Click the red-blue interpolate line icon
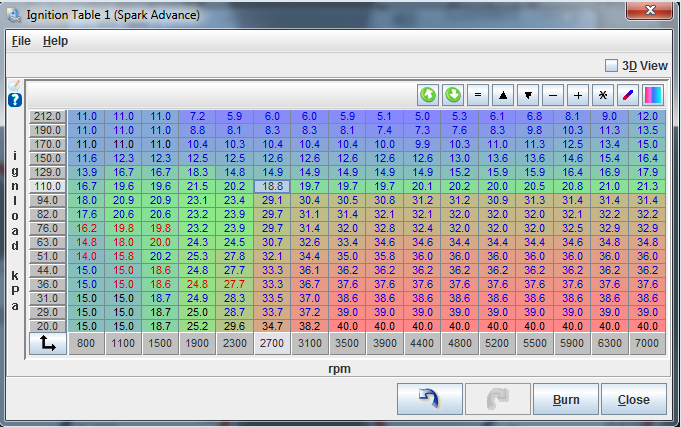This screenshot has height=427, width=681. click(x=628, y=95)
